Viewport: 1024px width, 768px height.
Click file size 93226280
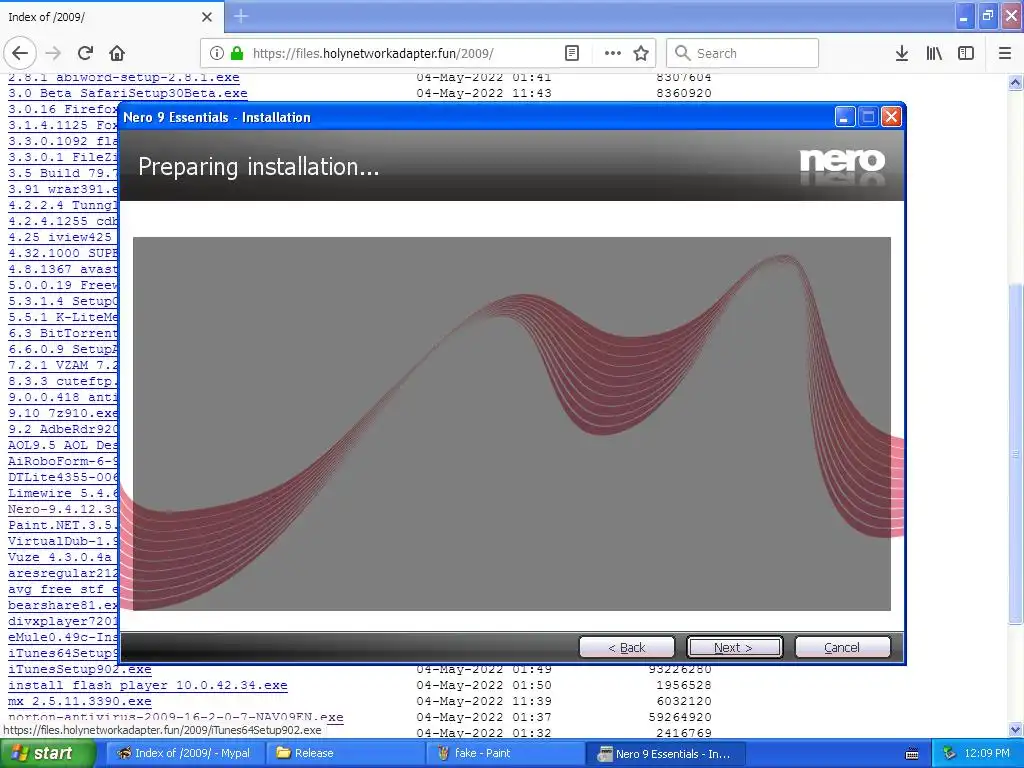point(680,669)
